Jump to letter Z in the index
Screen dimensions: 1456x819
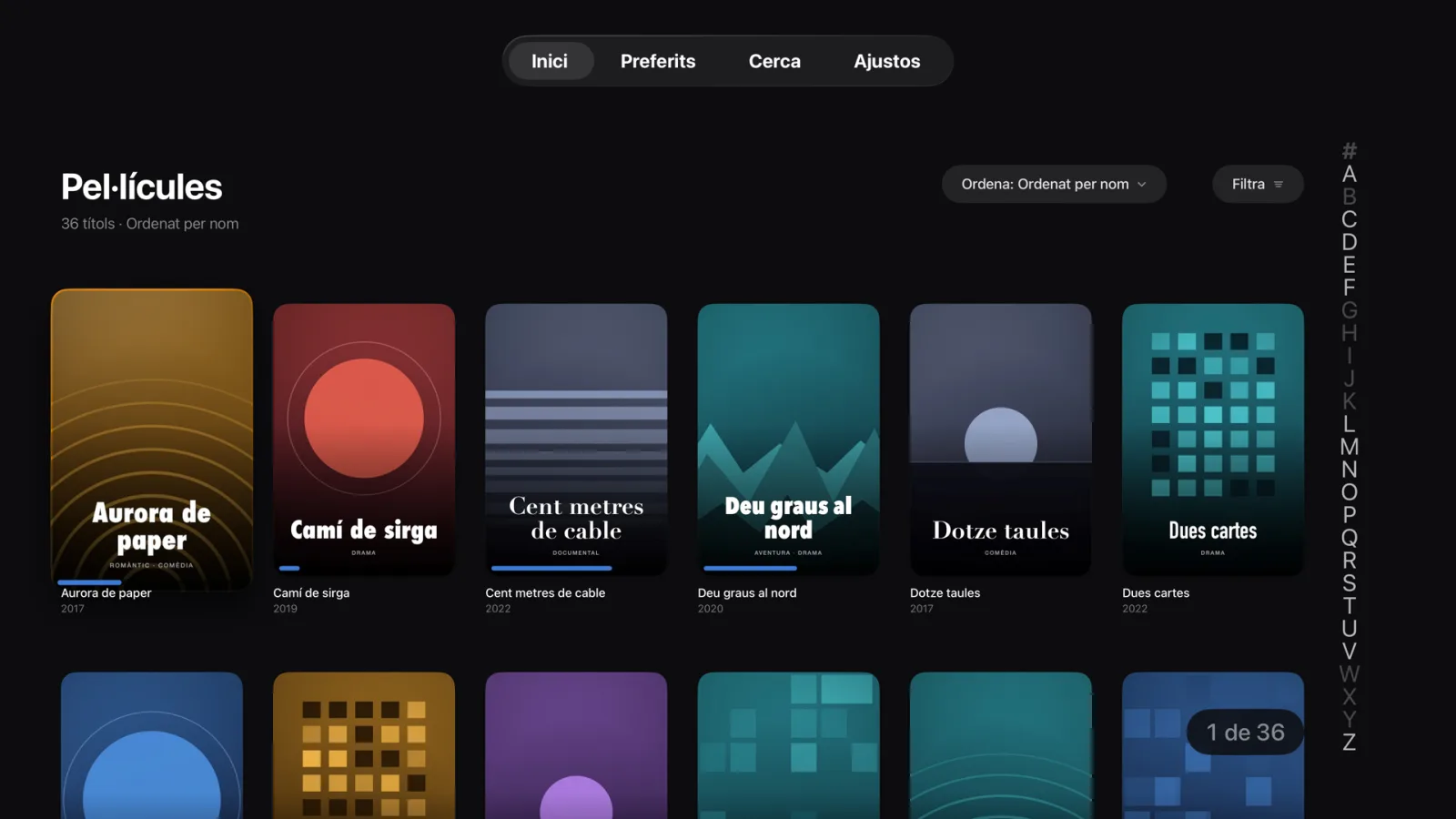click(1350, 743)
